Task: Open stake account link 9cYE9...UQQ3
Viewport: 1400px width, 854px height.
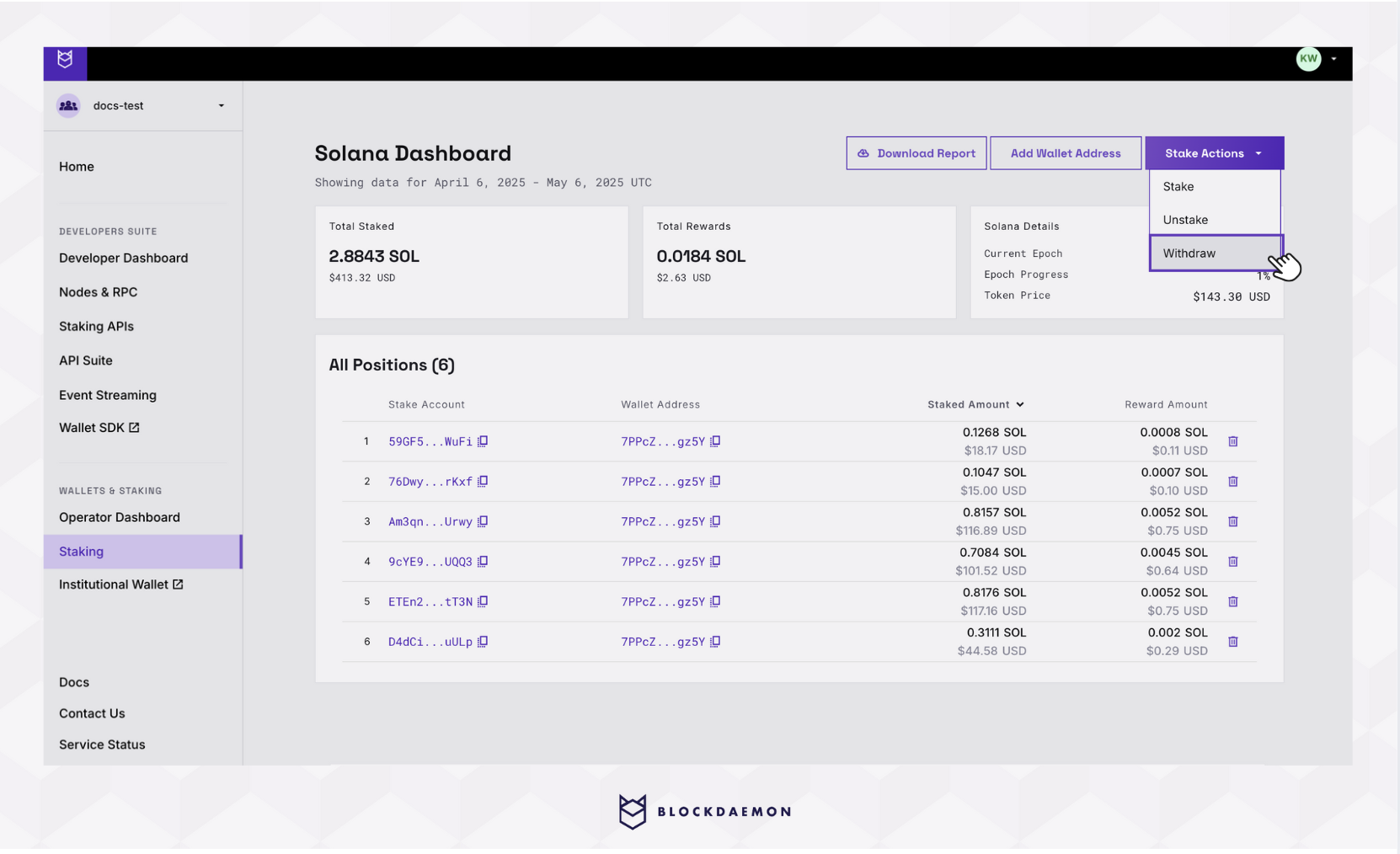Action: (x=430, y=562)
